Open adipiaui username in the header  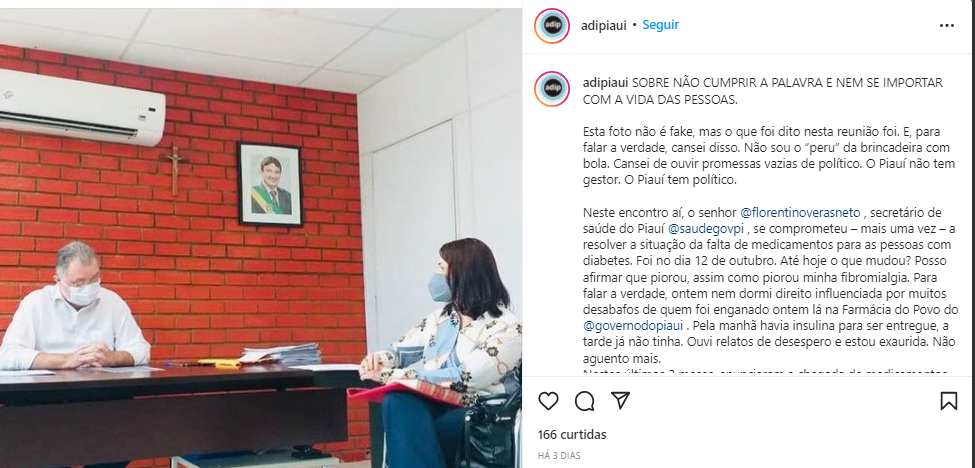(x=603, y=25)
